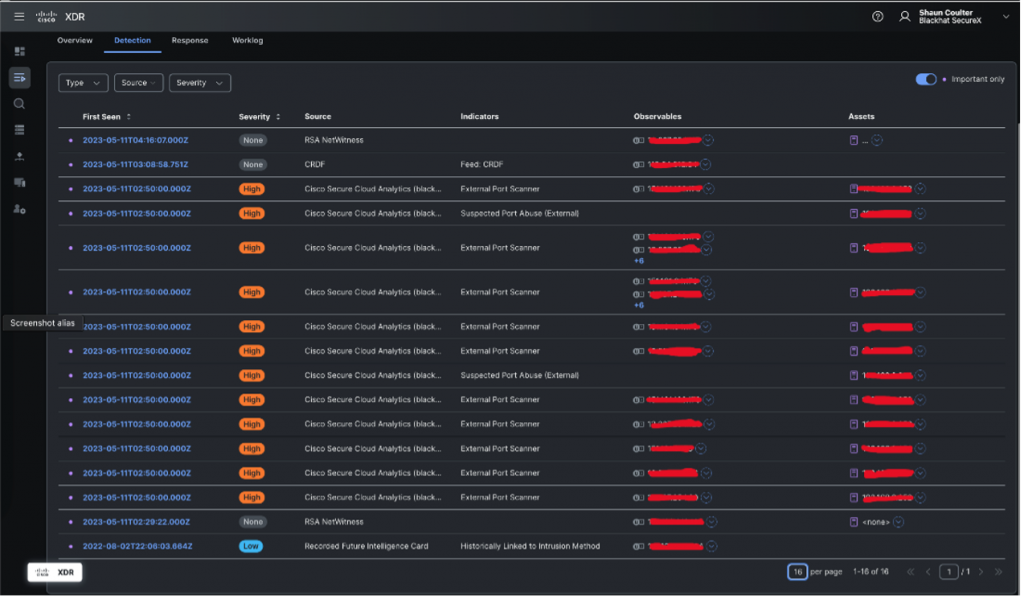
Task: Switch to the Overview tab
Action: coord(75,41)
